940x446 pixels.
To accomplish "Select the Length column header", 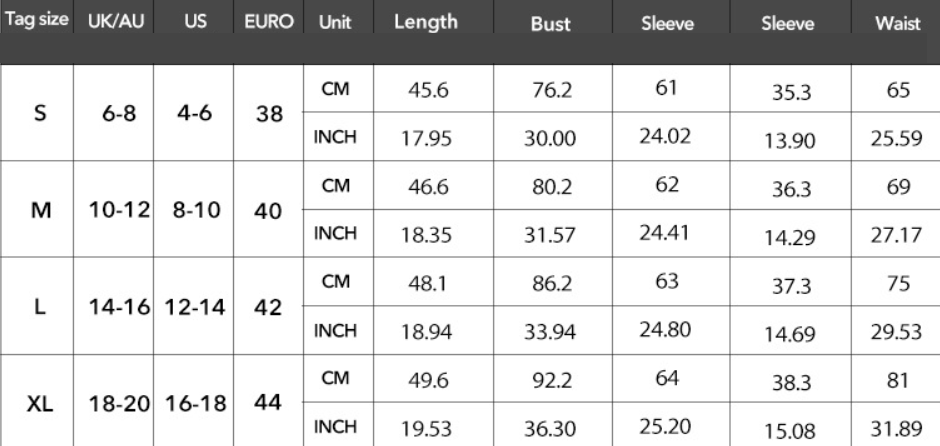I will coord(425,21).
